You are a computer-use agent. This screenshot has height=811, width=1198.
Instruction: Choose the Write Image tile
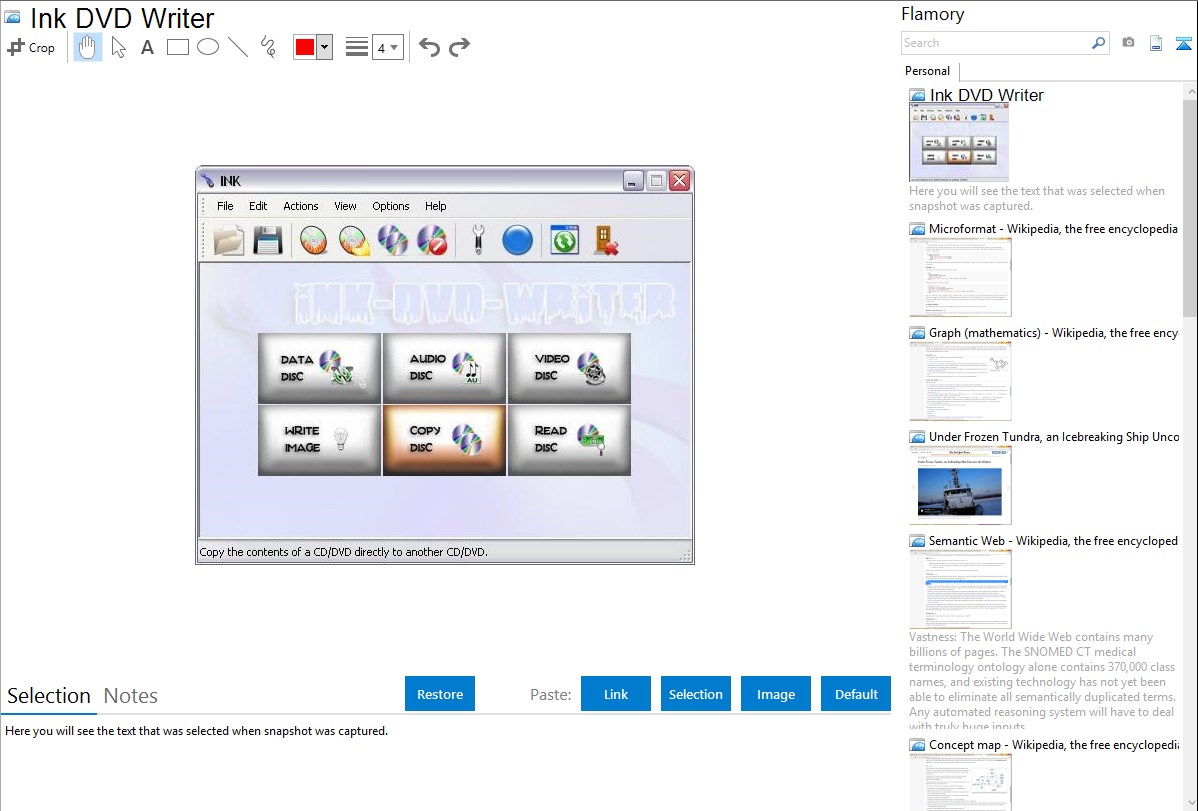pos(319,440)
